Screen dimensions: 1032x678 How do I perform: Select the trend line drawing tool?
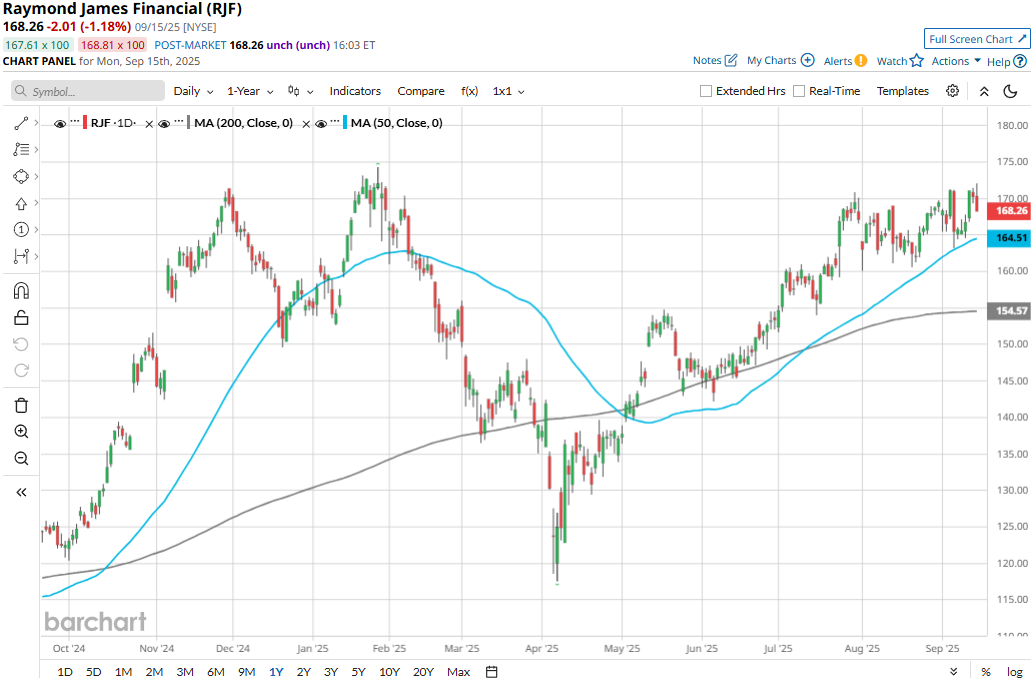click(21, 123)
